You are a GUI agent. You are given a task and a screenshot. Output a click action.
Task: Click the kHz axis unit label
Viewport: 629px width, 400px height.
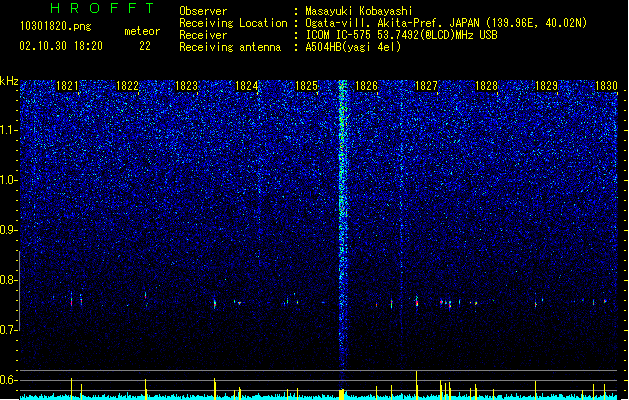(x=9, y=81)
